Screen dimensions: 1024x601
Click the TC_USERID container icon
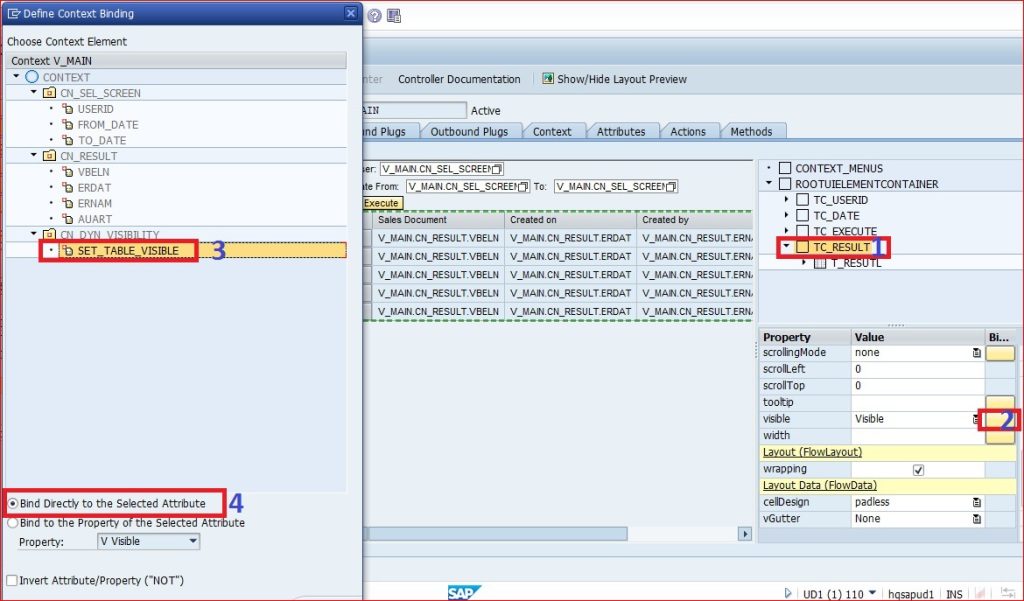click(803, 200)
